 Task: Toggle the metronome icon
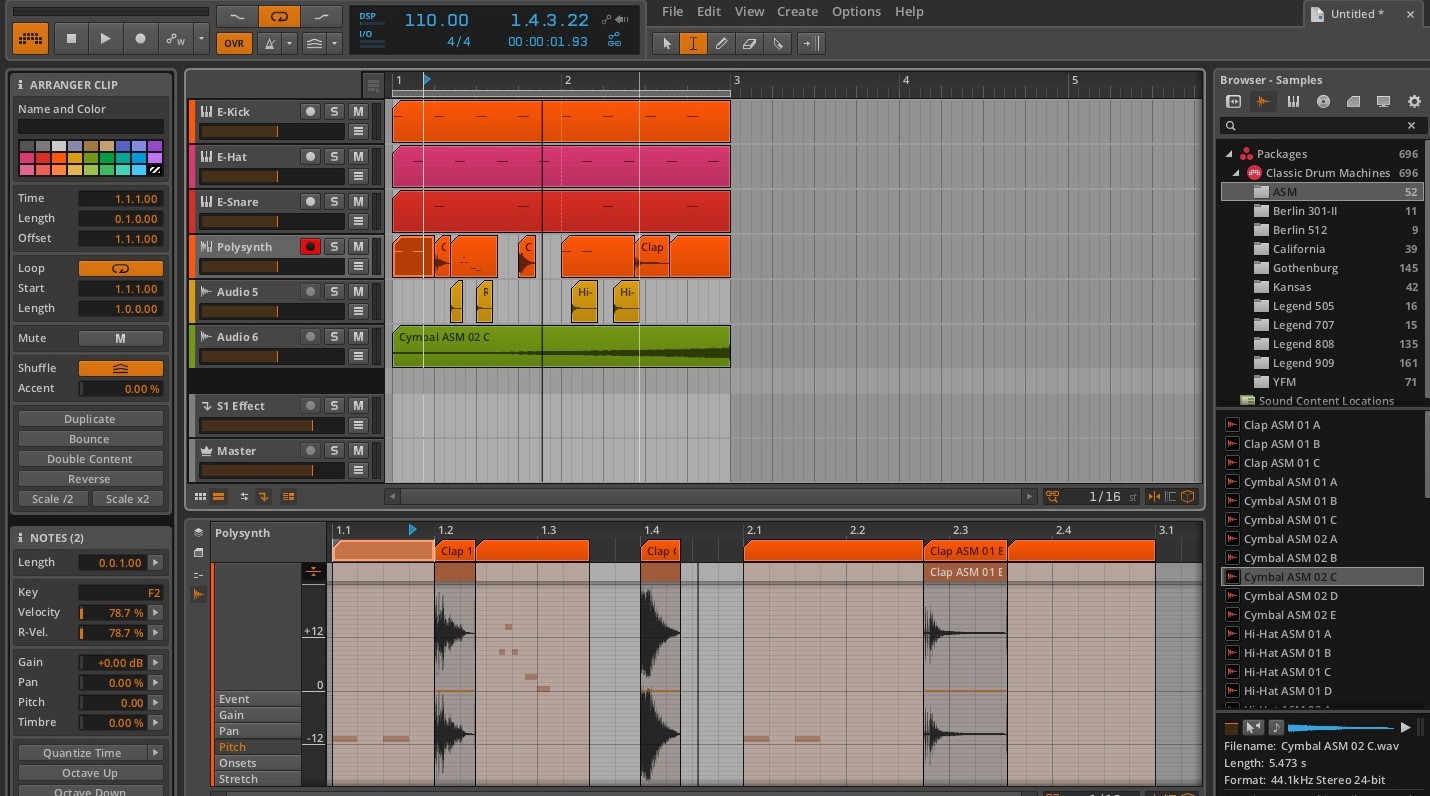point(269,43)
